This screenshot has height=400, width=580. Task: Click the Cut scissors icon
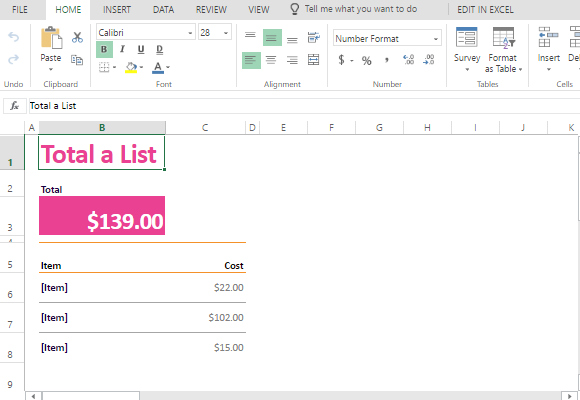click(77, 37)
